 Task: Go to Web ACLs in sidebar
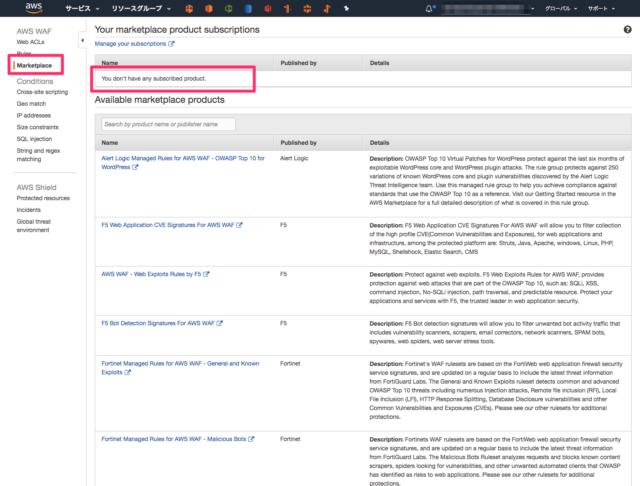click(31, 42)
